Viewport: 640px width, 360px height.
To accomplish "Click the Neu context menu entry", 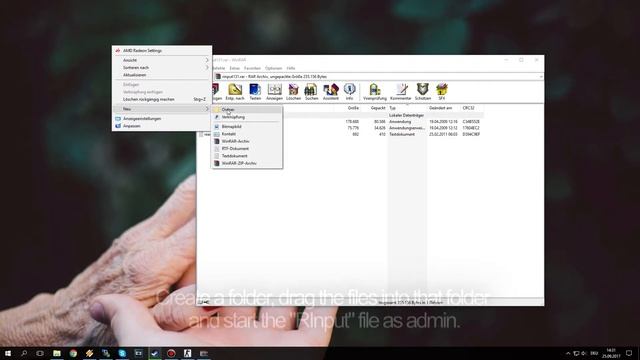I will click(162, 109).
